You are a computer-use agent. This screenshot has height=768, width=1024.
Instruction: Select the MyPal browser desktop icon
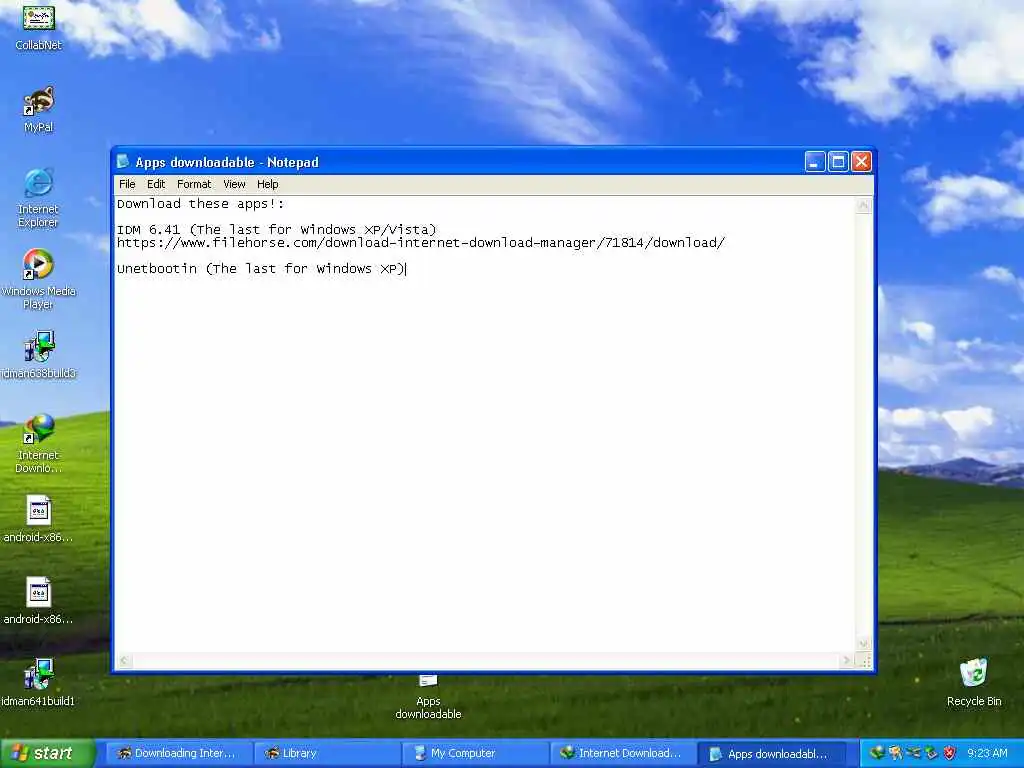click(x=39, y=109)
